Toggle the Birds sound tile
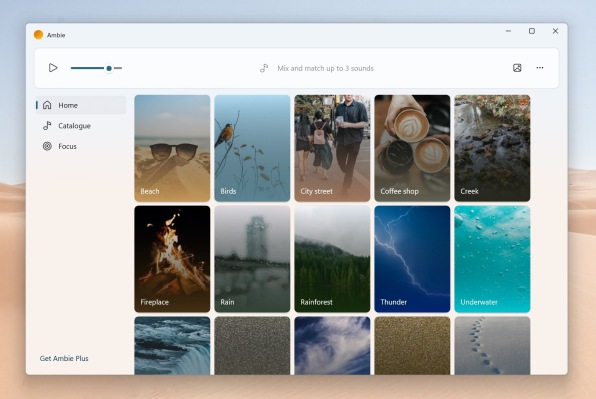 (x=252, y=148)
